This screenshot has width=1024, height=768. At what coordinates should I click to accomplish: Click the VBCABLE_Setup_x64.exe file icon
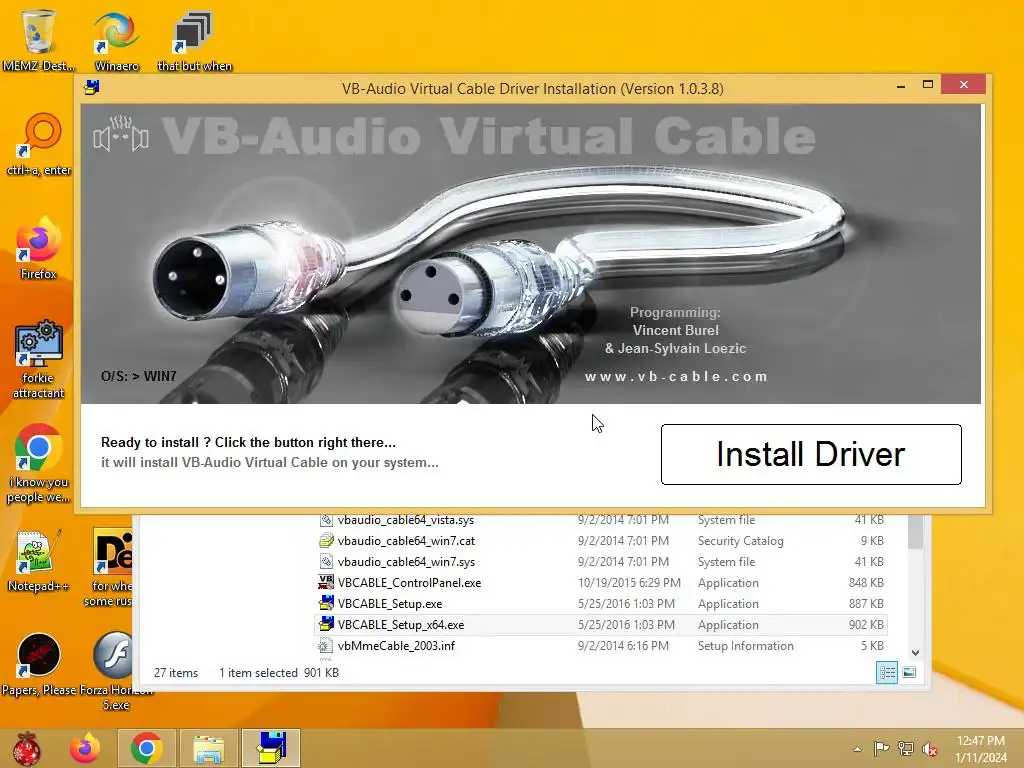tap(325, 624)
